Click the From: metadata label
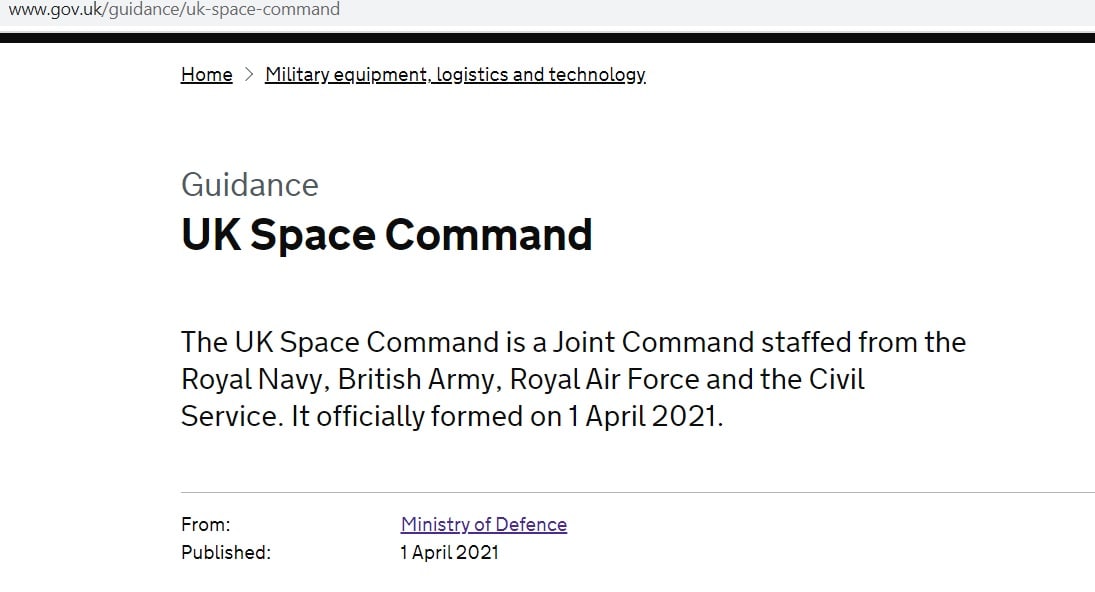The width and height of the screenshot is (1095, 592). 205,525
